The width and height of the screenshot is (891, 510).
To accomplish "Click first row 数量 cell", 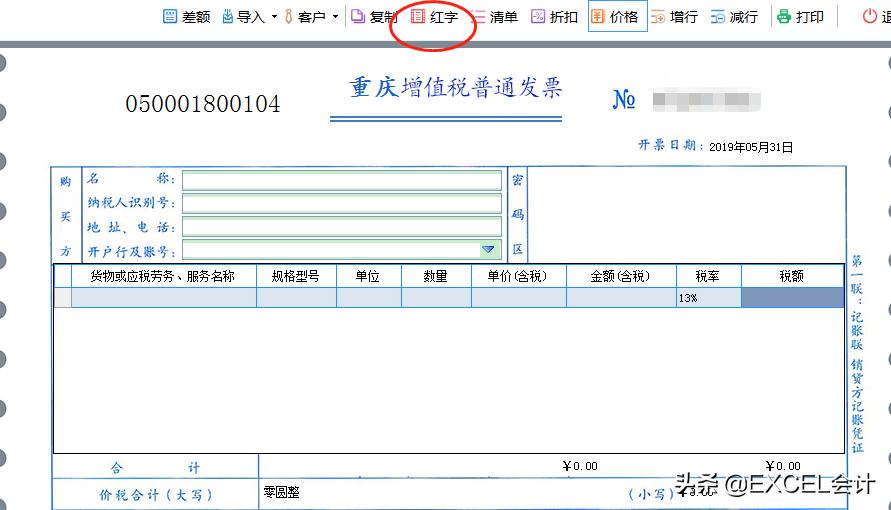I will coord(436,298).
